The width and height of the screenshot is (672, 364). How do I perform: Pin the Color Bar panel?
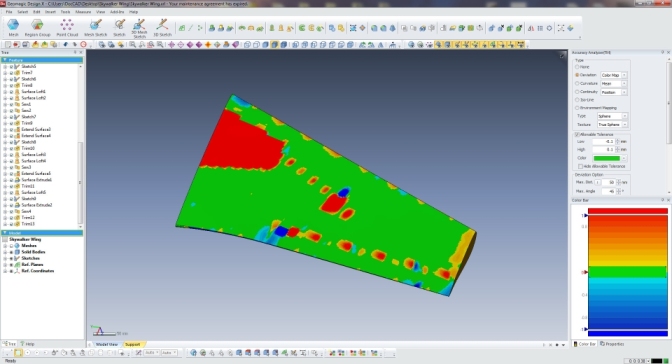tap(662, 200)
